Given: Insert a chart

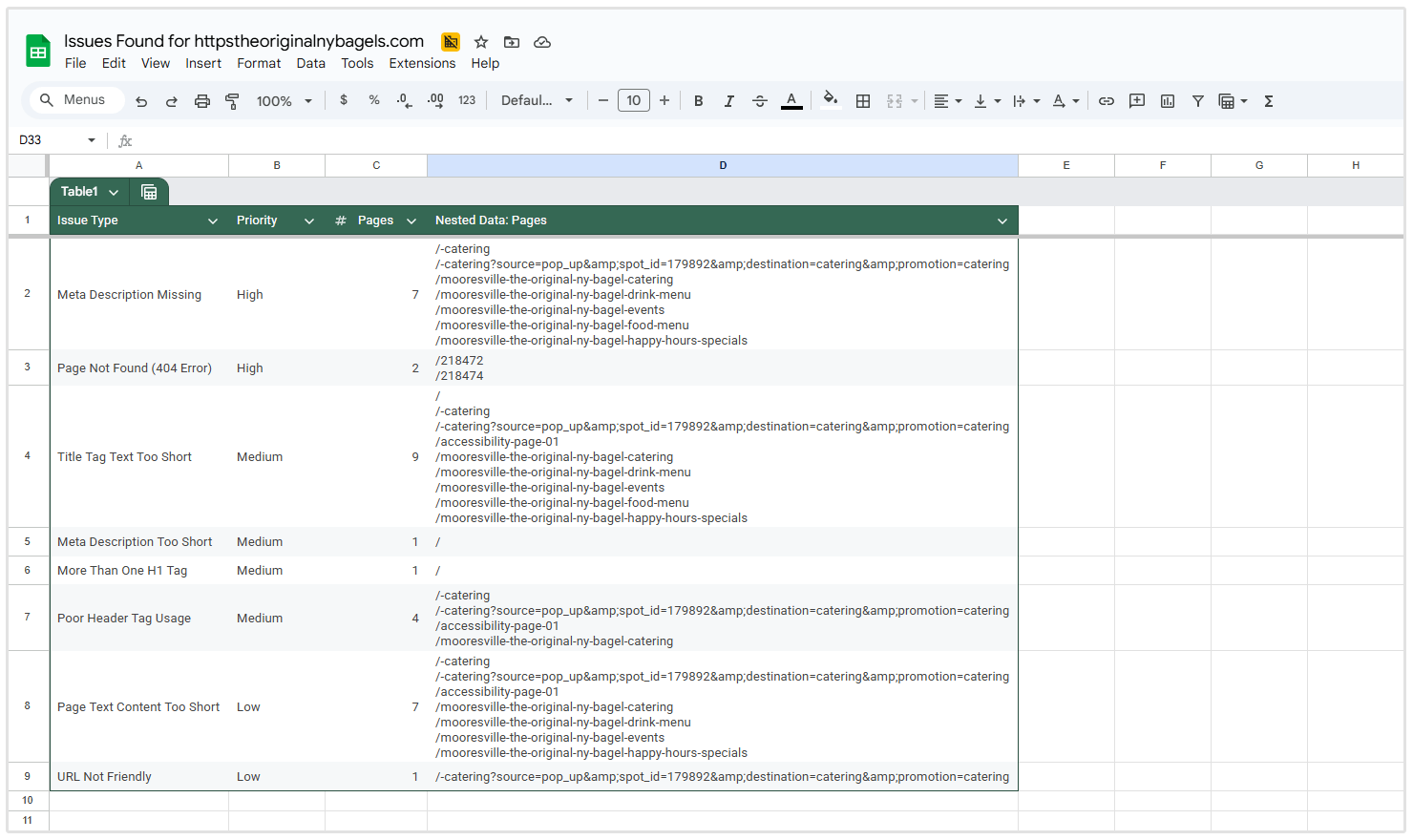Looking at the screenshot, I should pos(1167,100).
